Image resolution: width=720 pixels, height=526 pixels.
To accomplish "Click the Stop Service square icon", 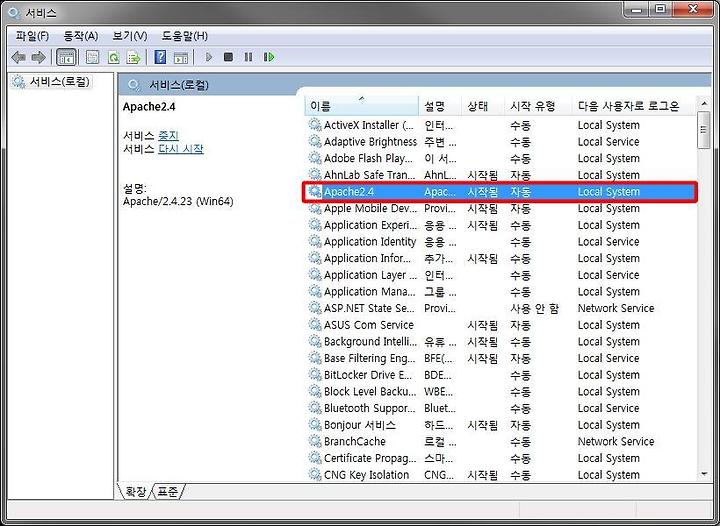I will coord(228,57).
